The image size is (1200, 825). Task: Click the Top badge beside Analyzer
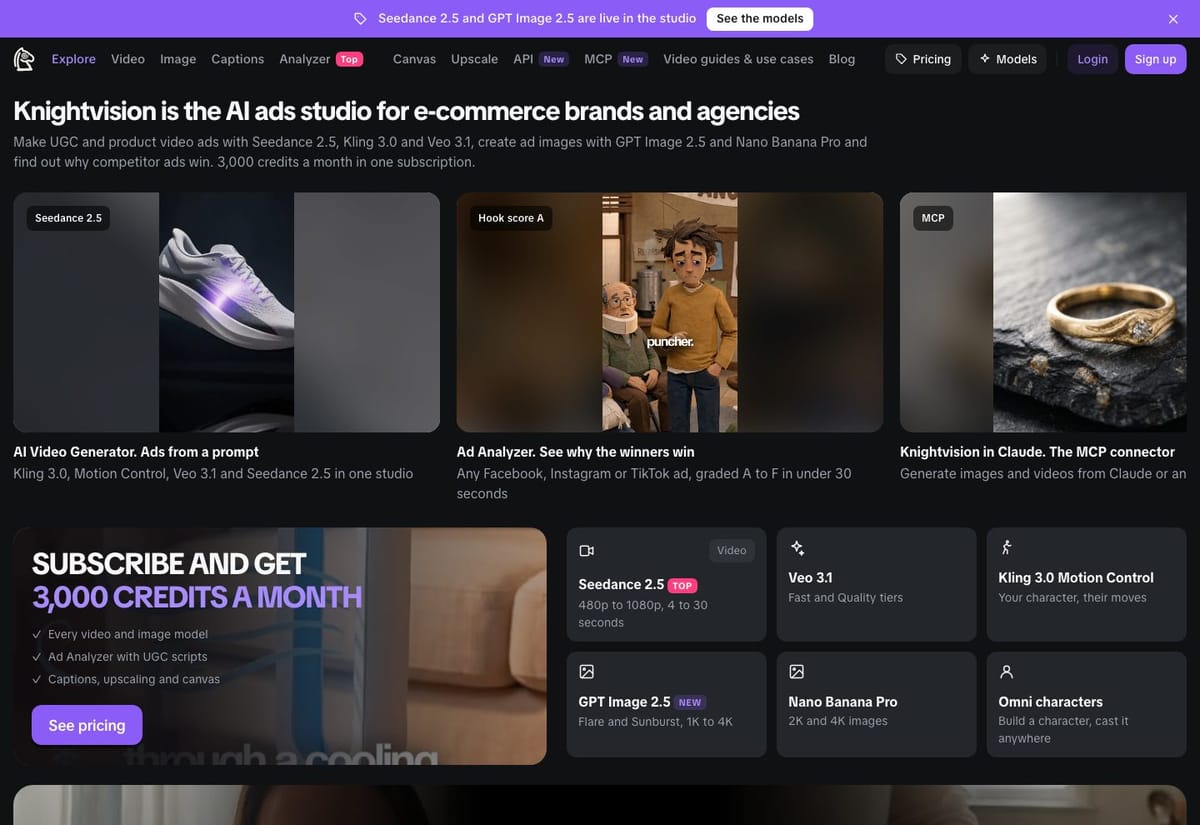(349, 59)
